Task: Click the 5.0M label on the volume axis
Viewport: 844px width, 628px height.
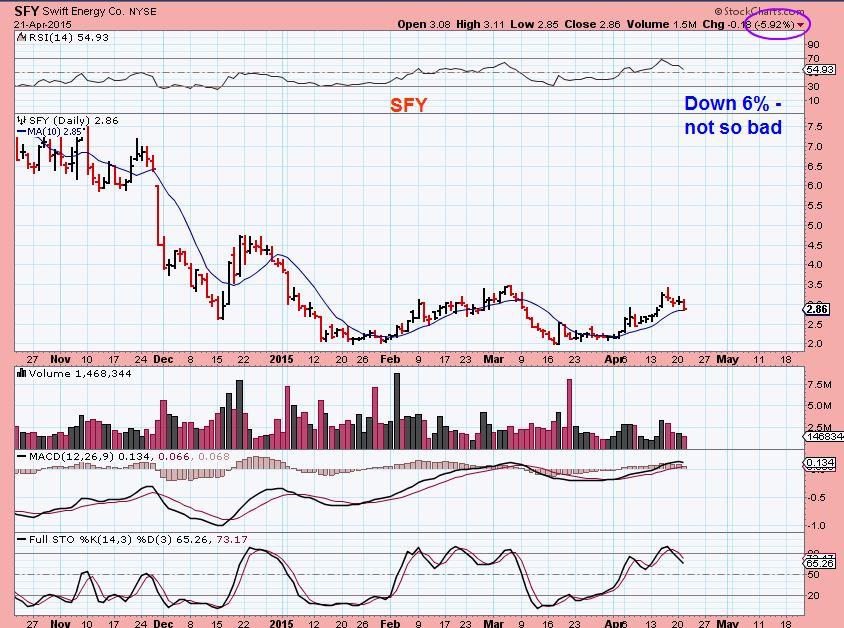Action: pos(820,405)
